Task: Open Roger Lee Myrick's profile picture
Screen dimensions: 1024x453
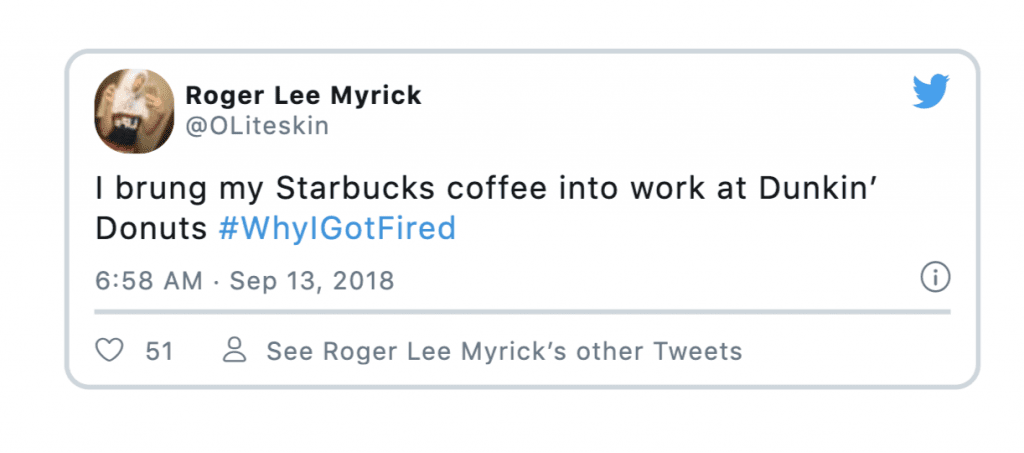Action: pos(135,112)
